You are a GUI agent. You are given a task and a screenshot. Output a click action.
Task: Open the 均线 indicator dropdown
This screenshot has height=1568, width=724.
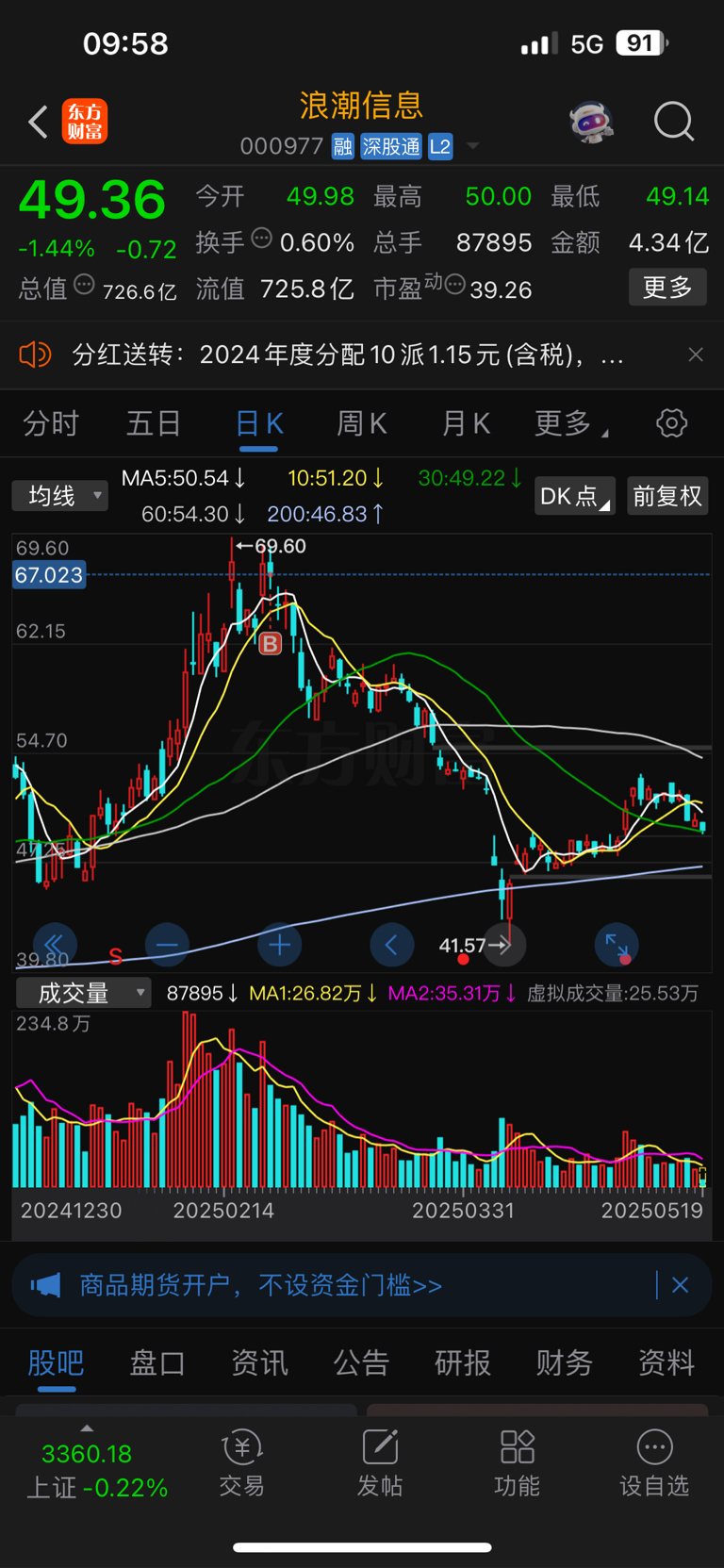point(60,495)
